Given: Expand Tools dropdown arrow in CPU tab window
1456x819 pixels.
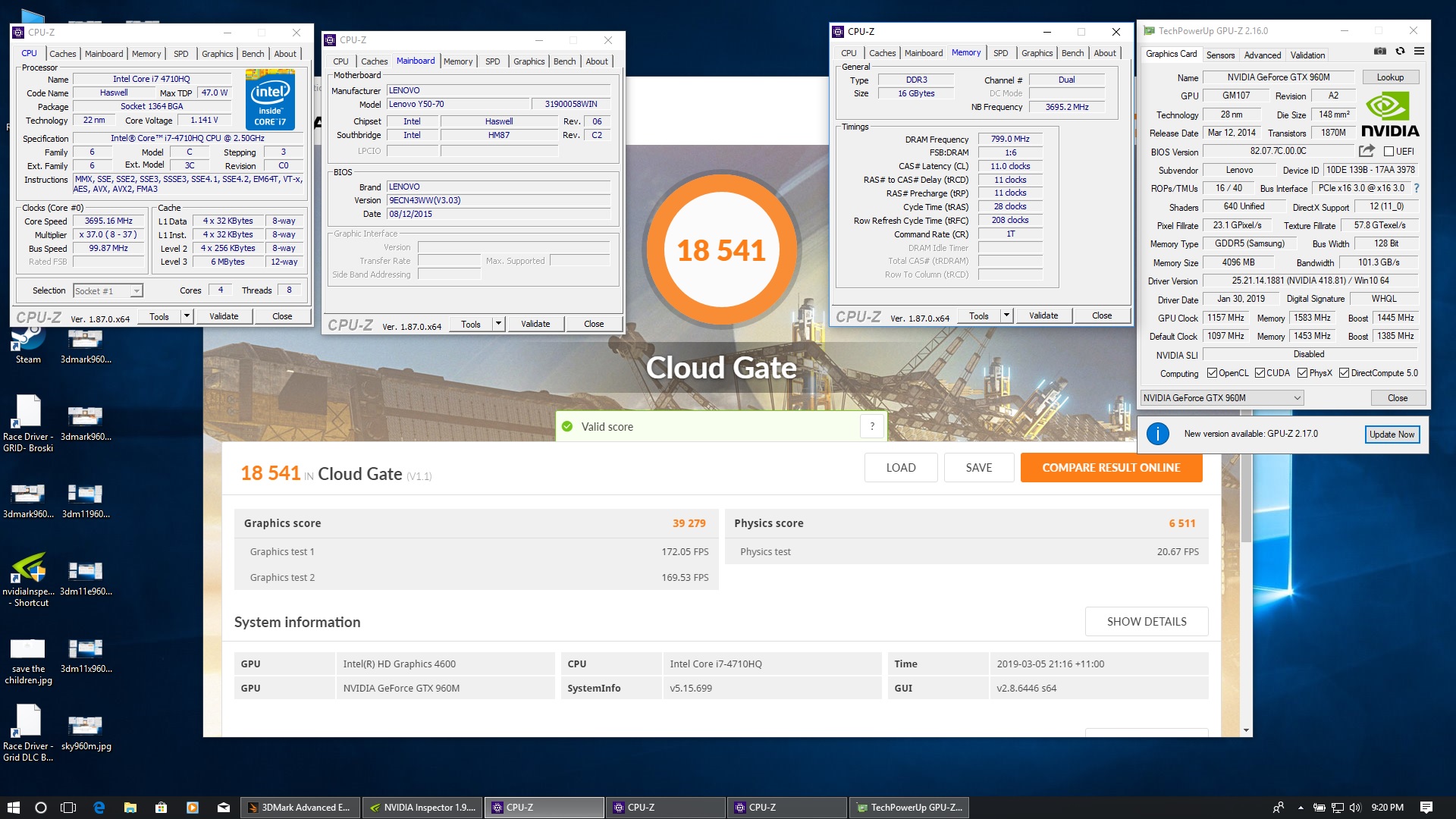Looking at the screenshot, I should coord(187,316).
